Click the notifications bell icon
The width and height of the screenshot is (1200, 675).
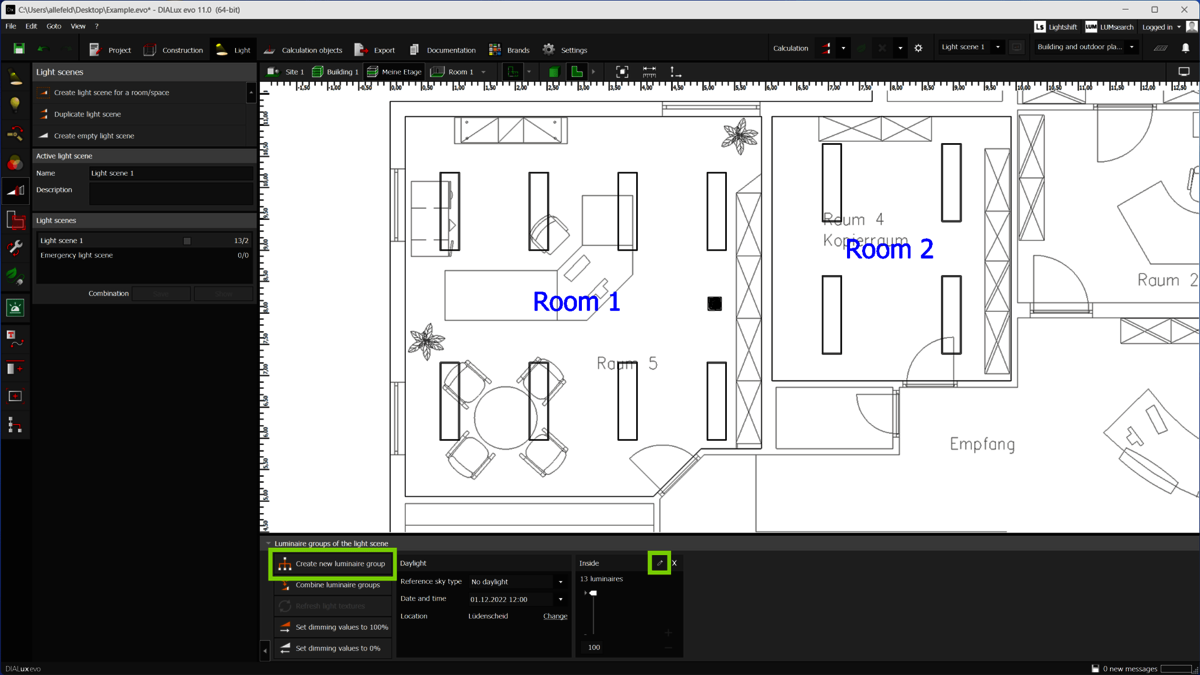click(x=1186, y=48)
